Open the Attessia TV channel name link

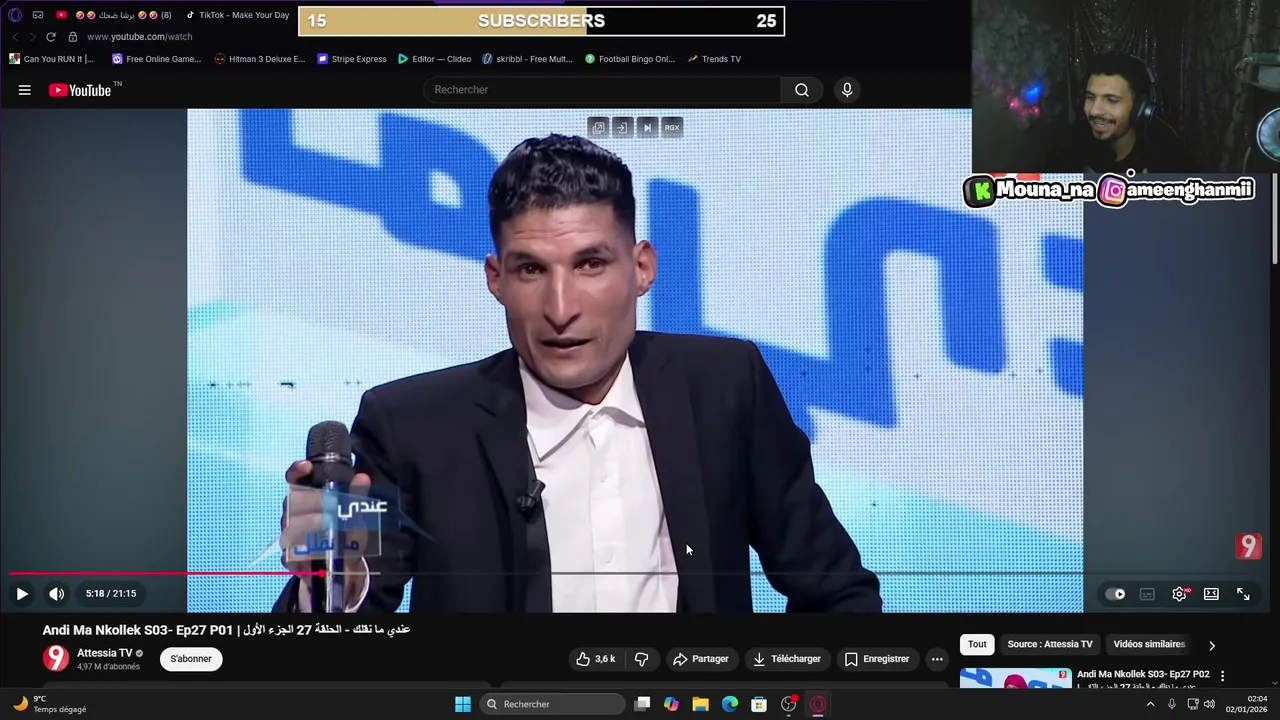pos(105,653)
